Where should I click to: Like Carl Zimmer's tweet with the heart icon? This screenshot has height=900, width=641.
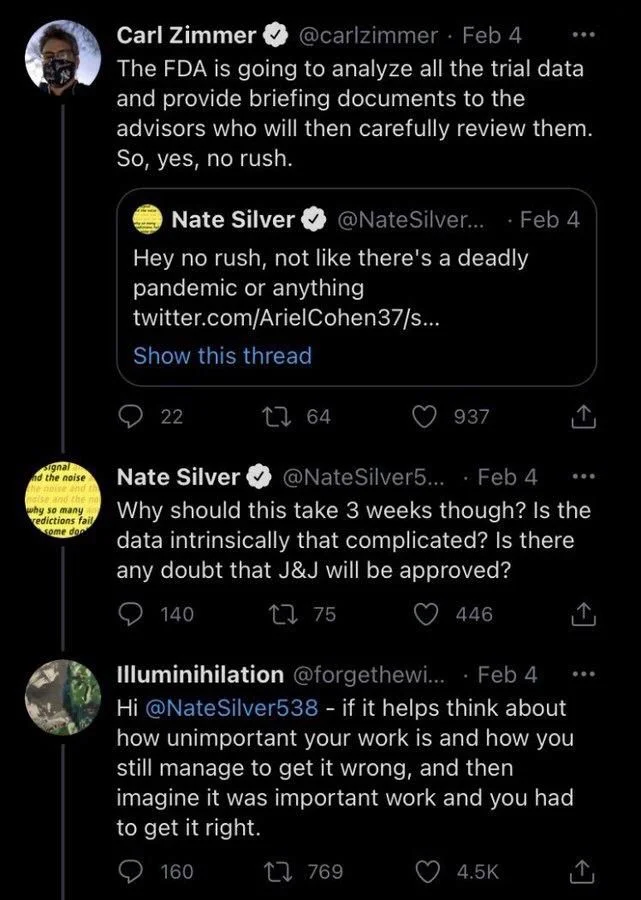click(x=426, y=417)
